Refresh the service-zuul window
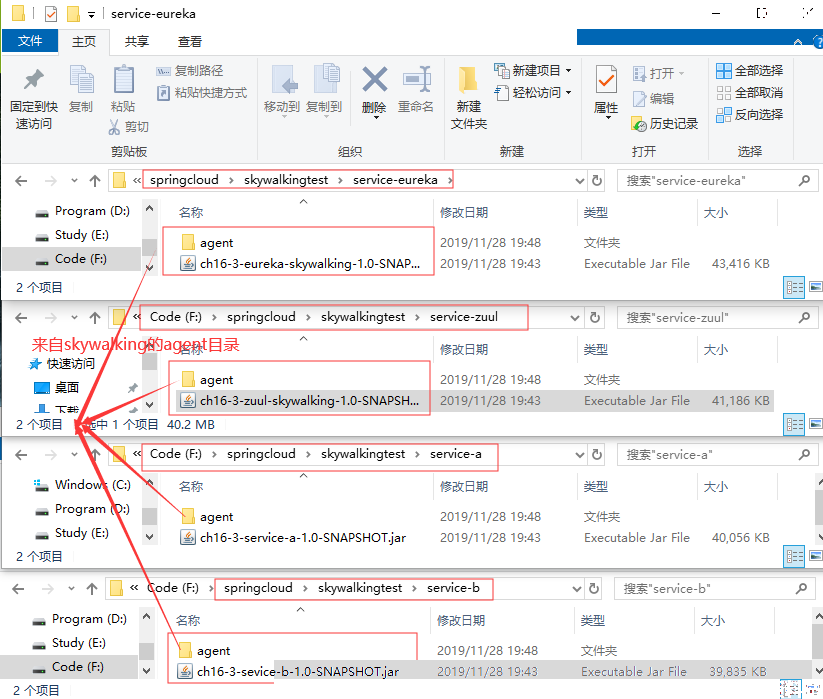 pyautogui.click(x=595, y=317)
